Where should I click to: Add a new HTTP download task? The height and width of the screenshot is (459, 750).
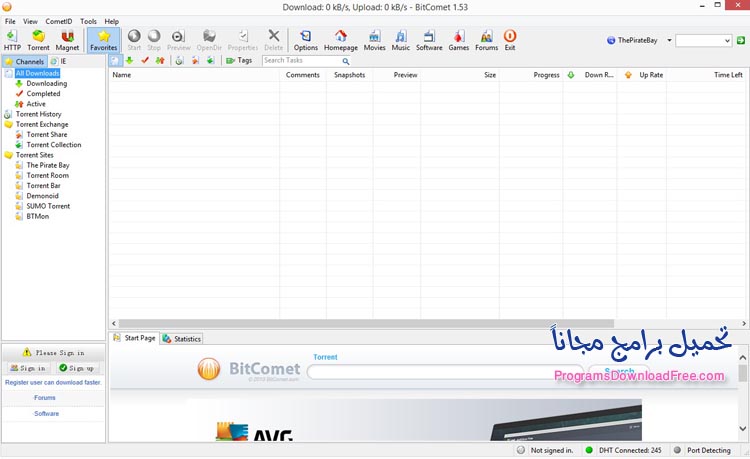pyautogui.click(x=12, y=40)
